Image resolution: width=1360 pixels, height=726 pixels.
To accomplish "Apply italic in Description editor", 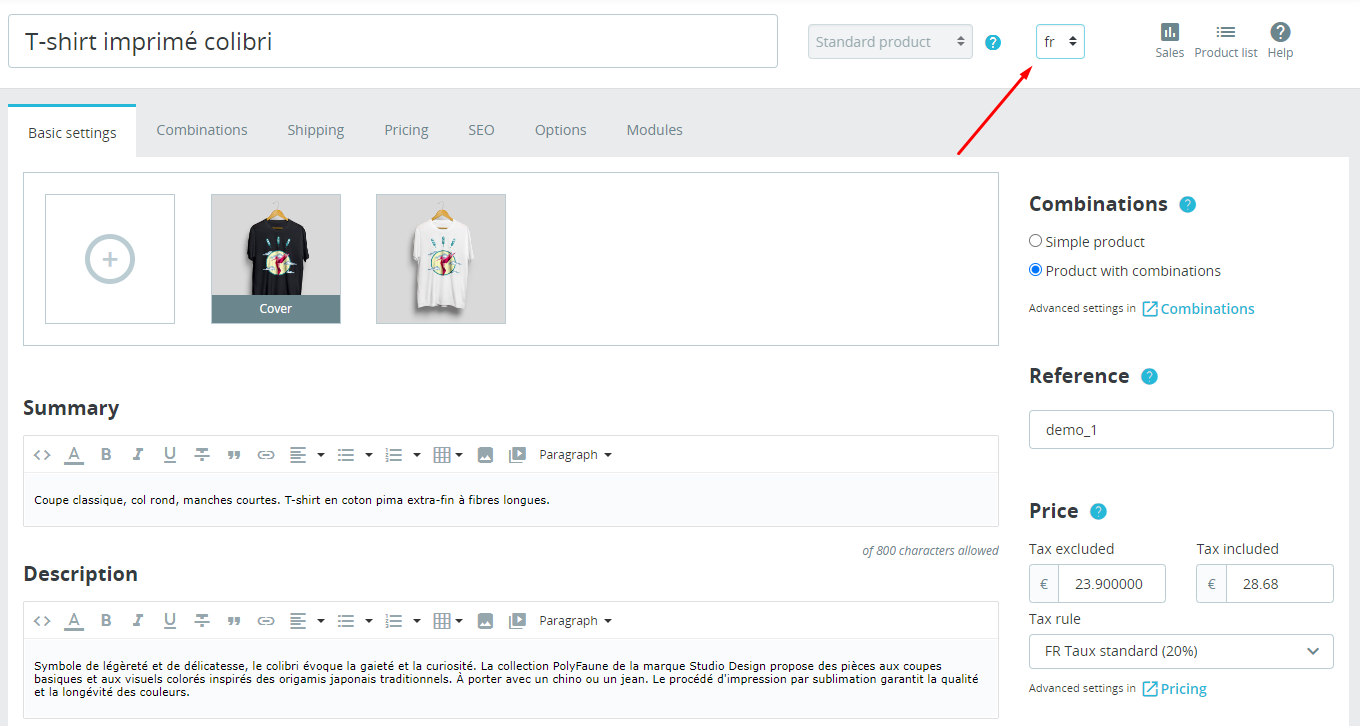I will tap(138, 621).
